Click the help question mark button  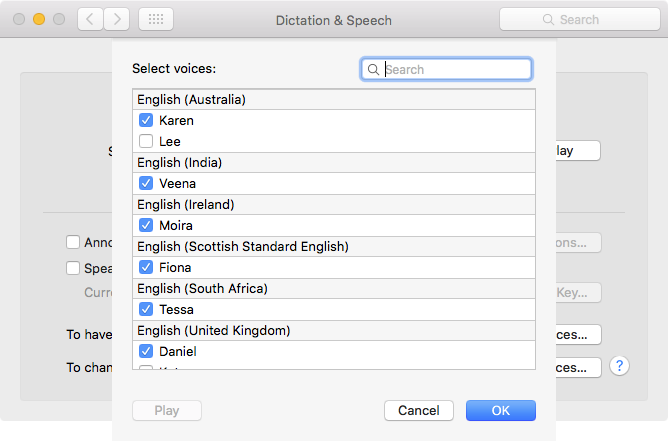(619, 366)
